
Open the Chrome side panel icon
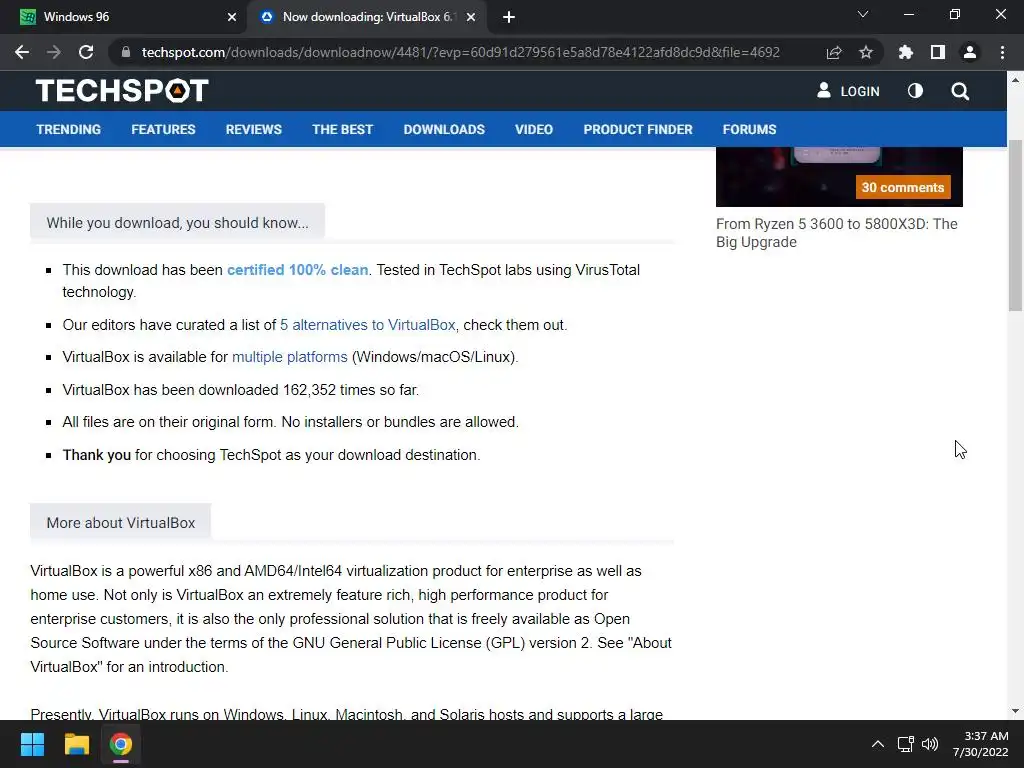938,52
